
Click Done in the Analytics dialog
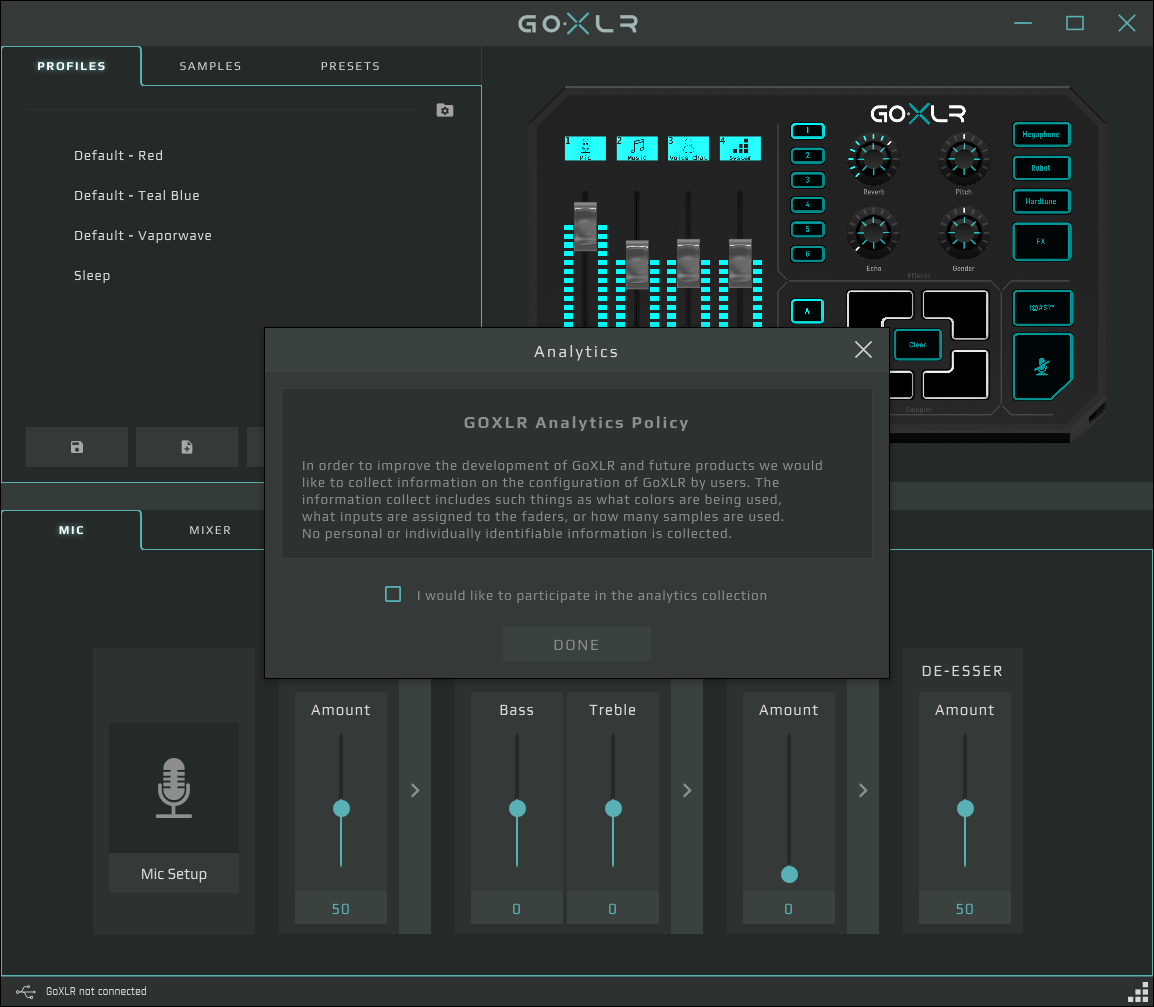(576, 644)
